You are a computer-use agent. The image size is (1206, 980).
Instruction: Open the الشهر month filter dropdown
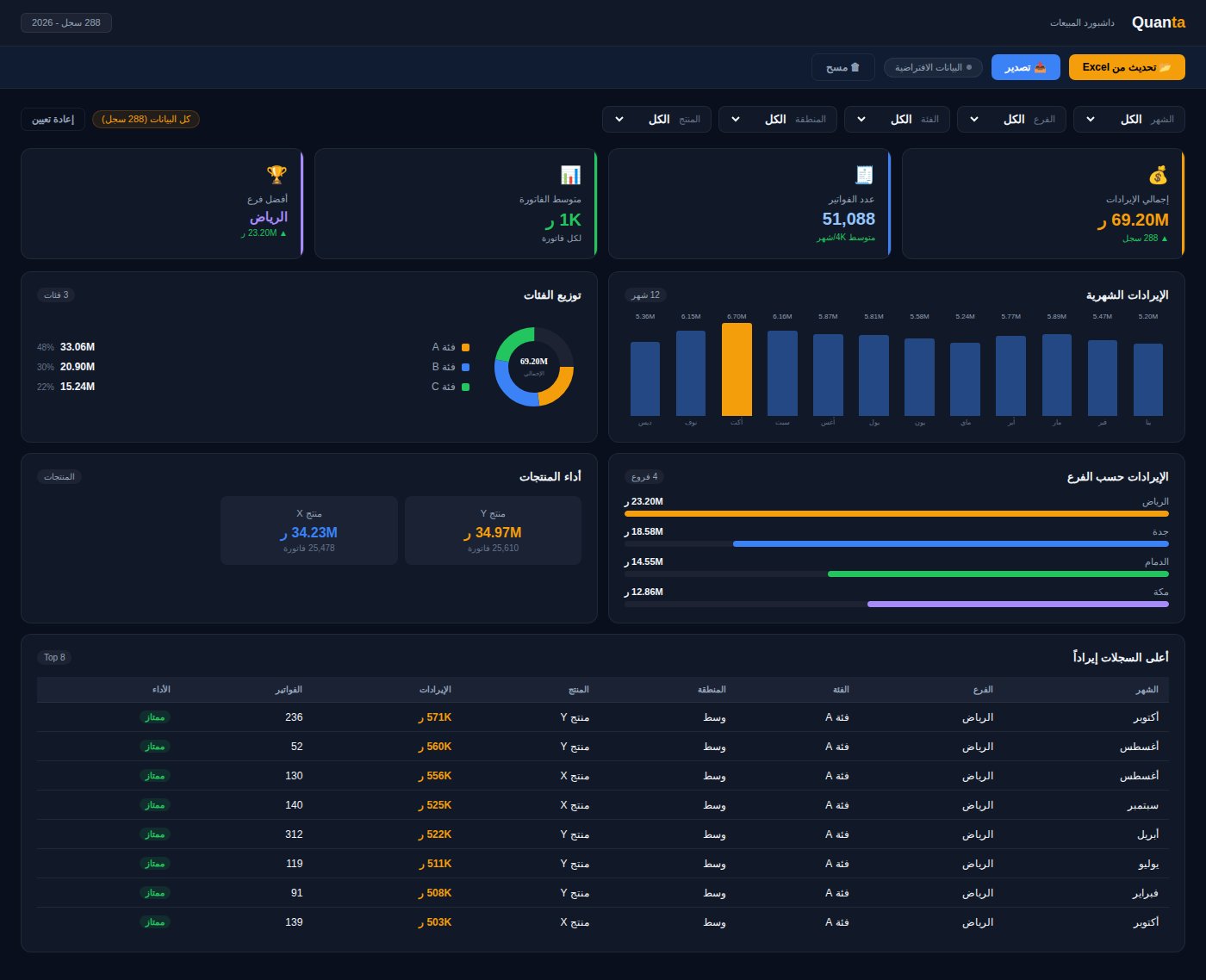click(1128, 120)
